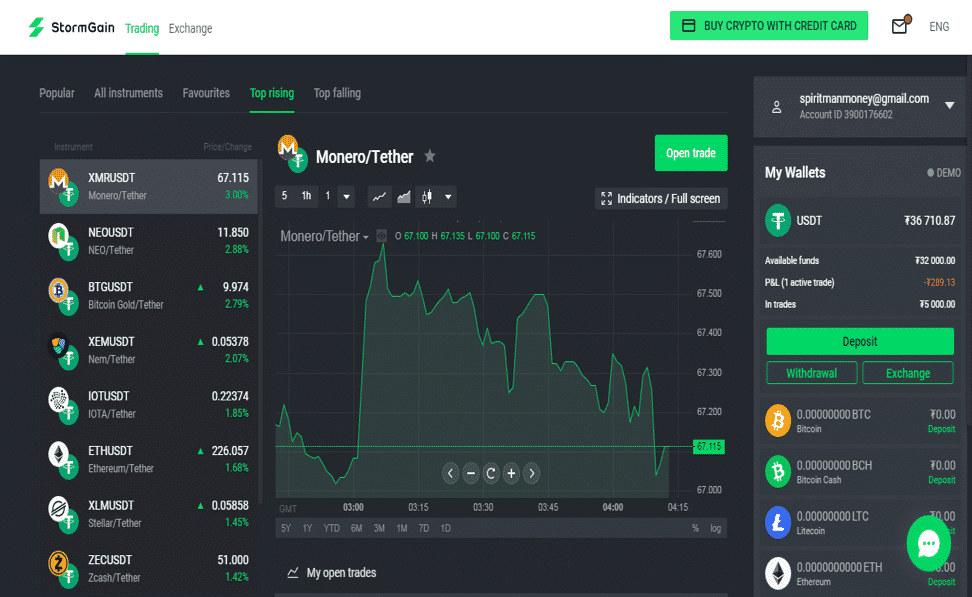Click the green Deposit button
Image resolution: width=972 pixels, height=597 pixels.
click(860, 341)
